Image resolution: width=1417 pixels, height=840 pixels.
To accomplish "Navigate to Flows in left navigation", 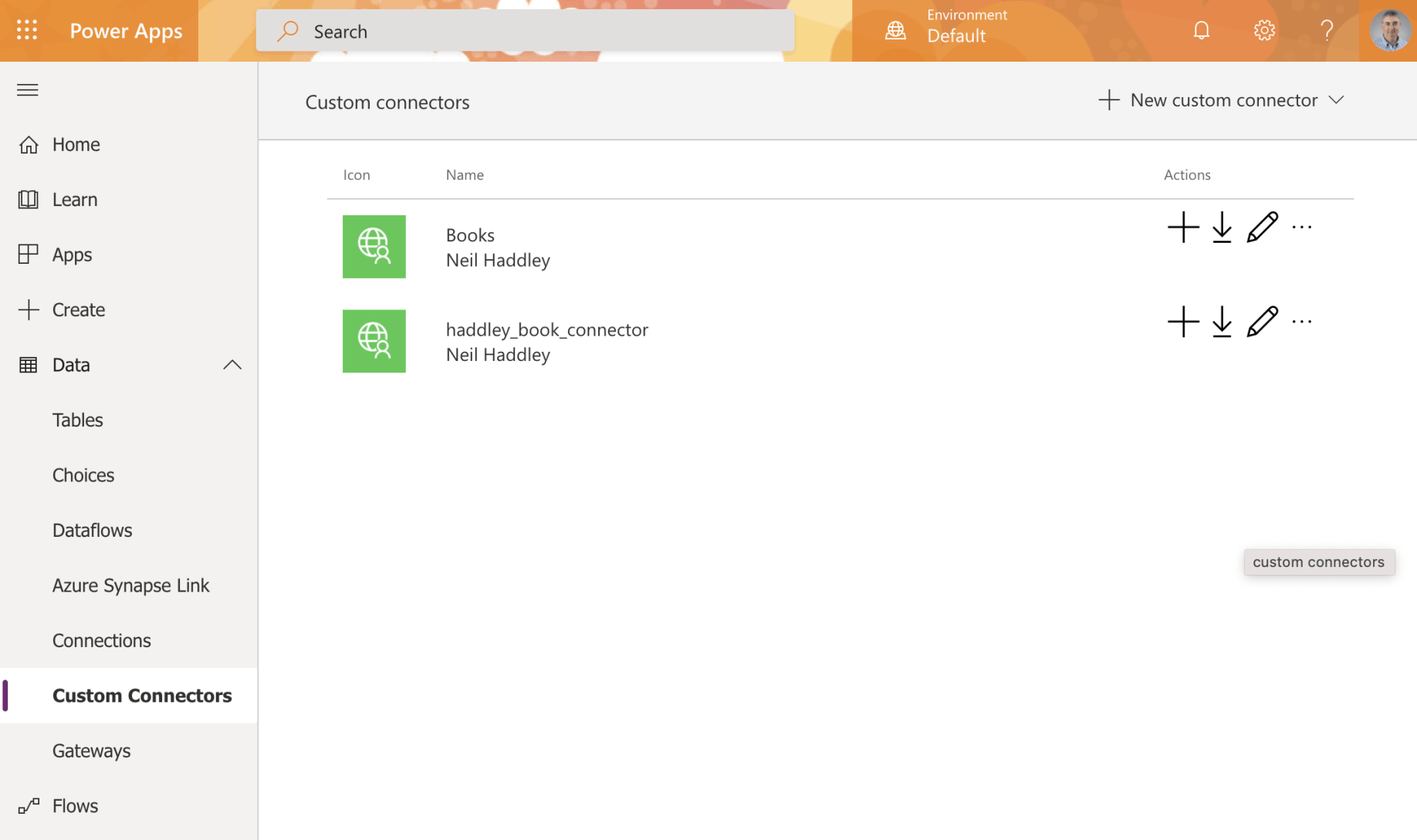I will [x=75, y=805].
